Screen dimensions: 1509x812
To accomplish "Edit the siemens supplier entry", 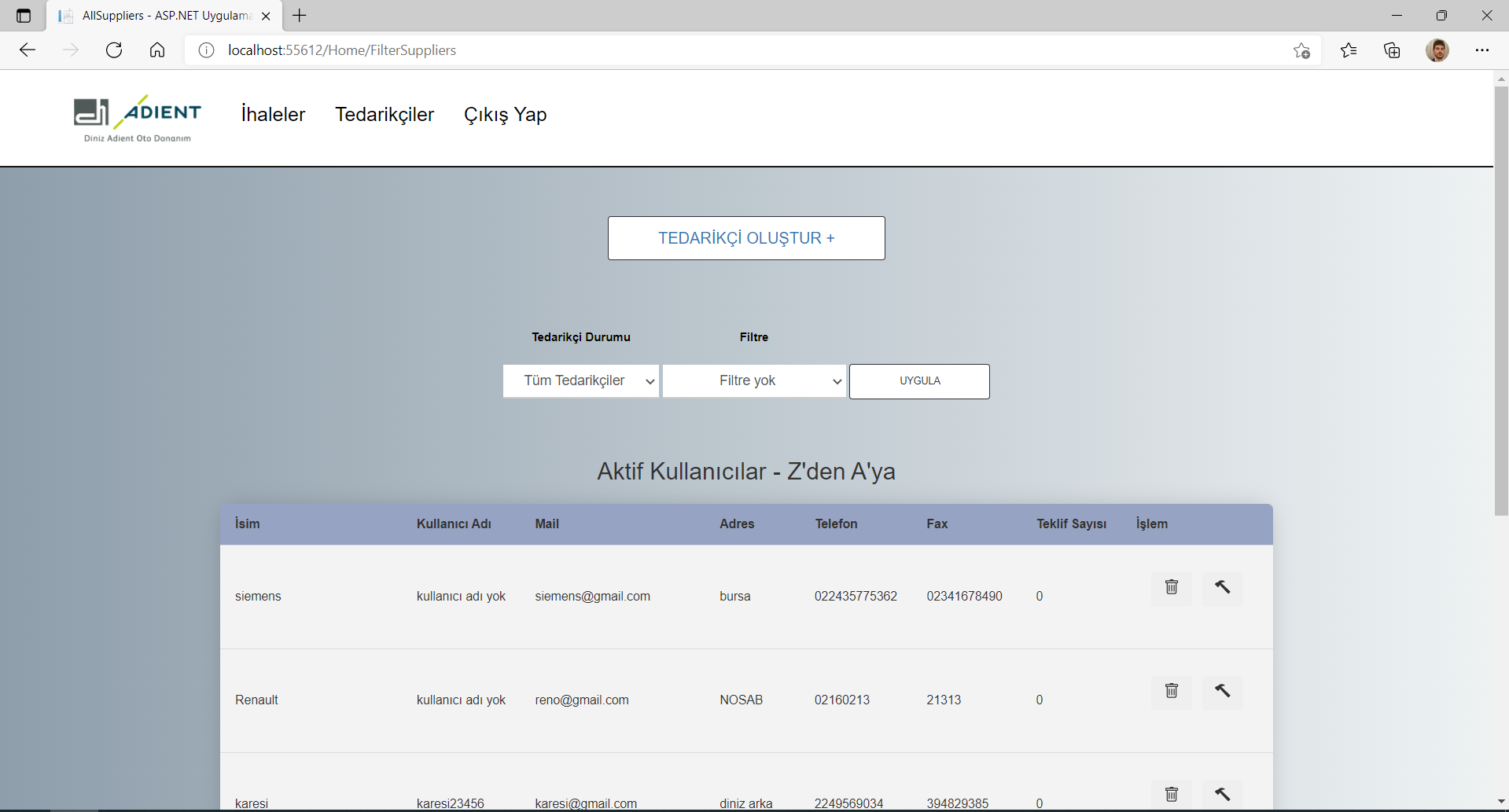I will 1222,587.
